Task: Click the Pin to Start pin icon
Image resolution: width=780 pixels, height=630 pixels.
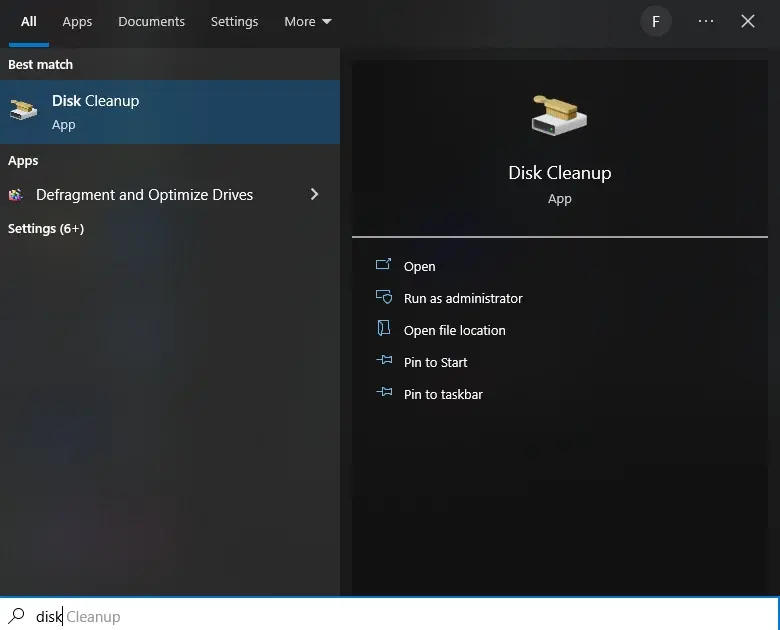Action: coord(384,359)
